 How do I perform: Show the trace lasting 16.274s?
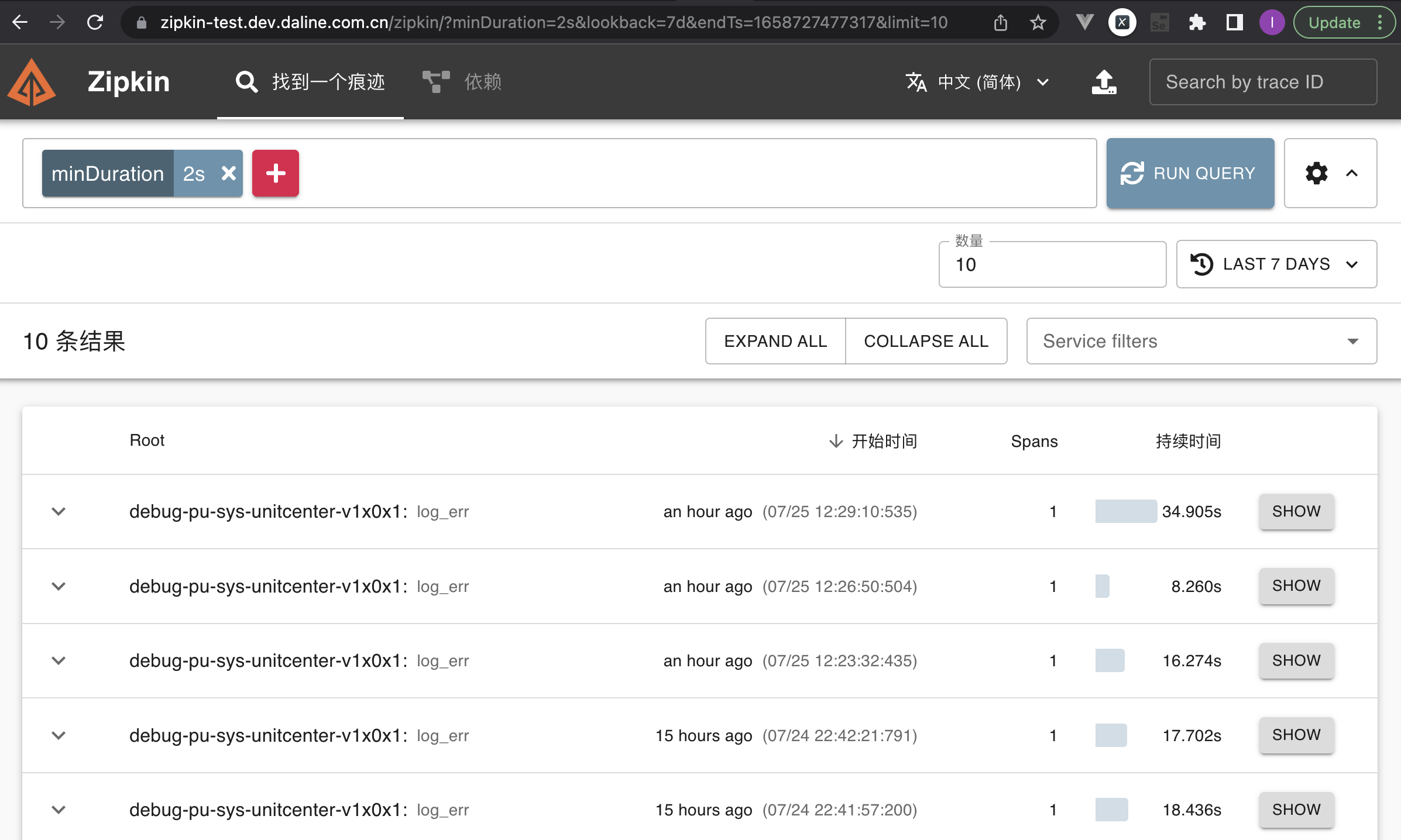1296,660
